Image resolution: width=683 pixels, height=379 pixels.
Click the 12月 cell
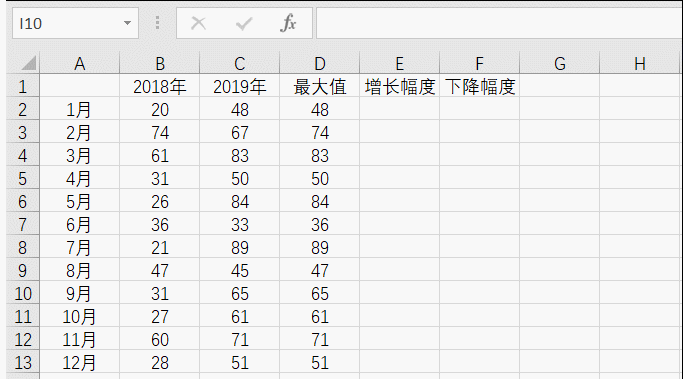coord(80,362)
